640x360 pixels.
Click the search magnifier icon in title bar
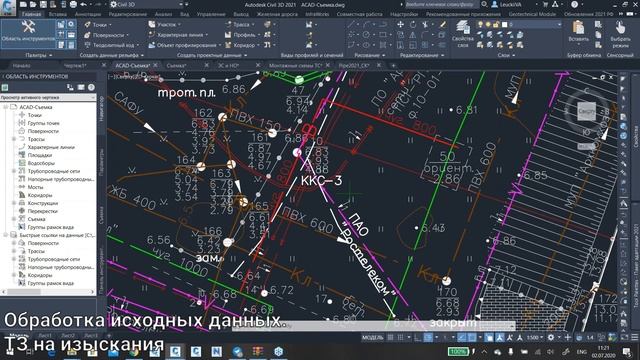pyautogui.click(x=484, y=4)
